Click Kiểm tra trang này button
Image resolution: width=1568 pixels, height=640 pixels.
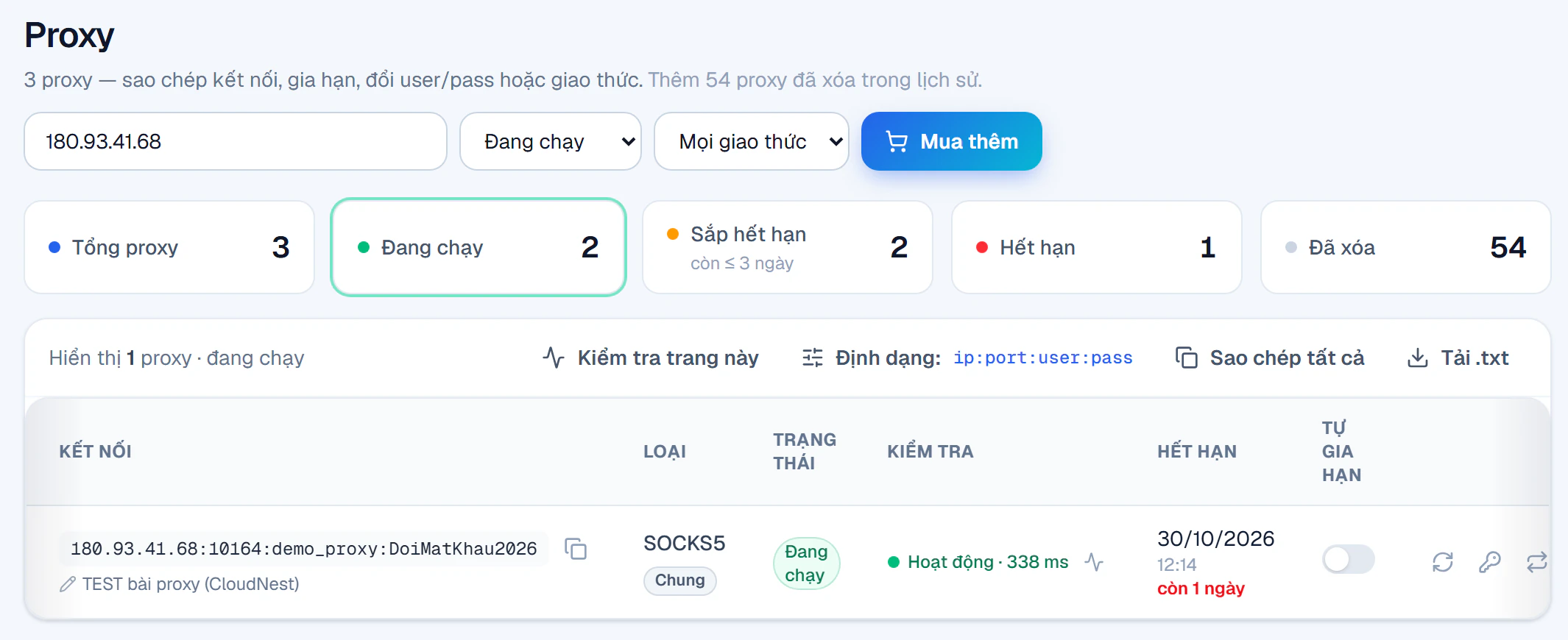(651, 358)
